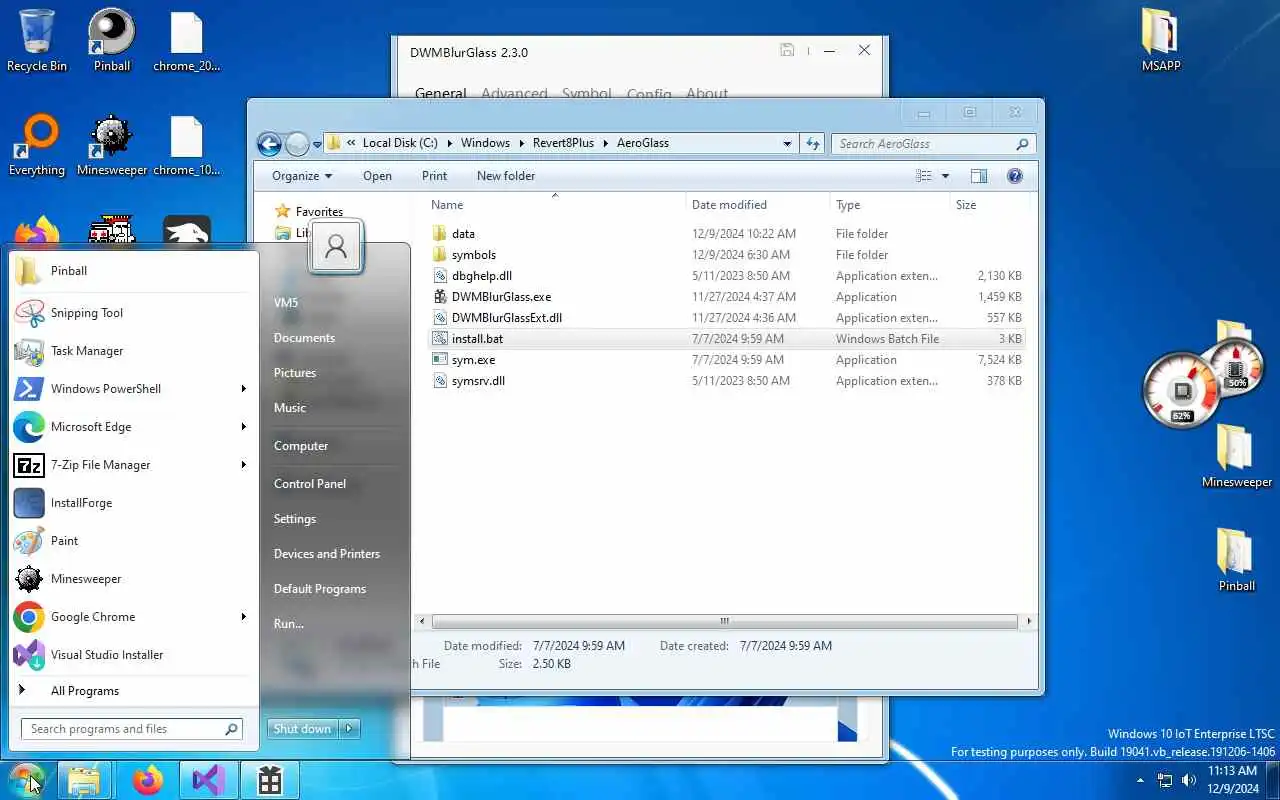Image resolution: width=1280 pixels, height=800 pixels.
Task: Switch to About tab in DWMBlurGlass
Action: click(x=707, y=93)
